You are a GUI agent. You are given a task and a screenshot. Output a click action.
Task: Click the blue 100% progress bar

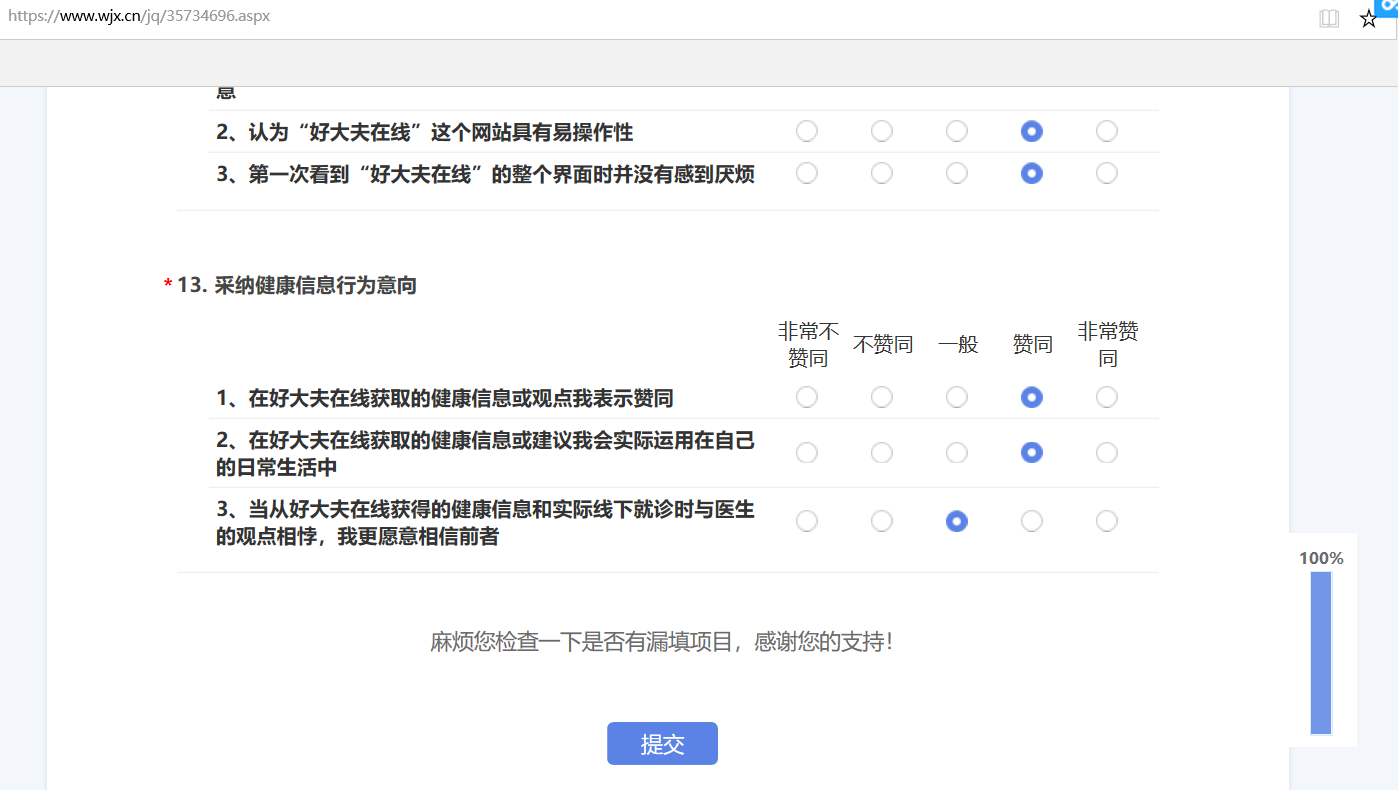(x=1321, y=652)
